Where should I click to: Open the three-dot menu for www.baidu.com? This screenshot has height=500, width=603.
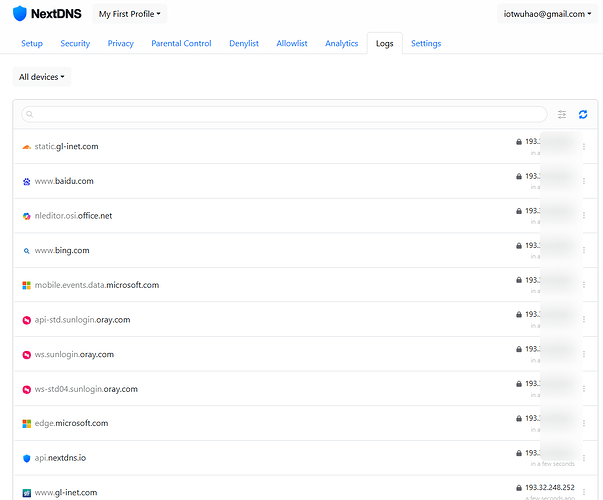[584, 181]
